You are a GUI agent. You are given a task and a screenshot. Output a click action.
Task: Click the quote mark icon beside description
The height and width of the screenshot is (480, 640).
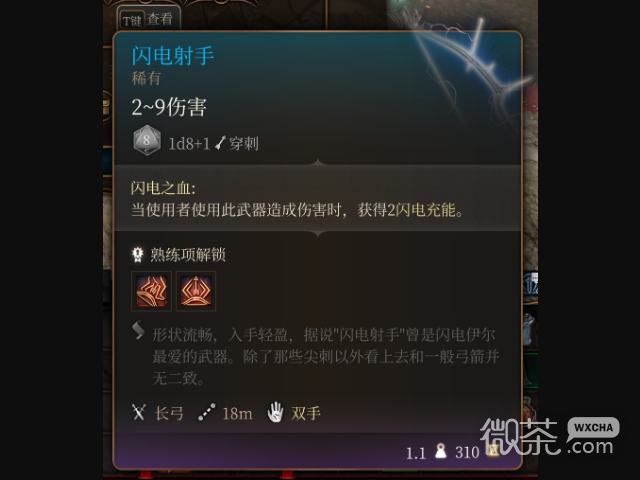(138, 330)
